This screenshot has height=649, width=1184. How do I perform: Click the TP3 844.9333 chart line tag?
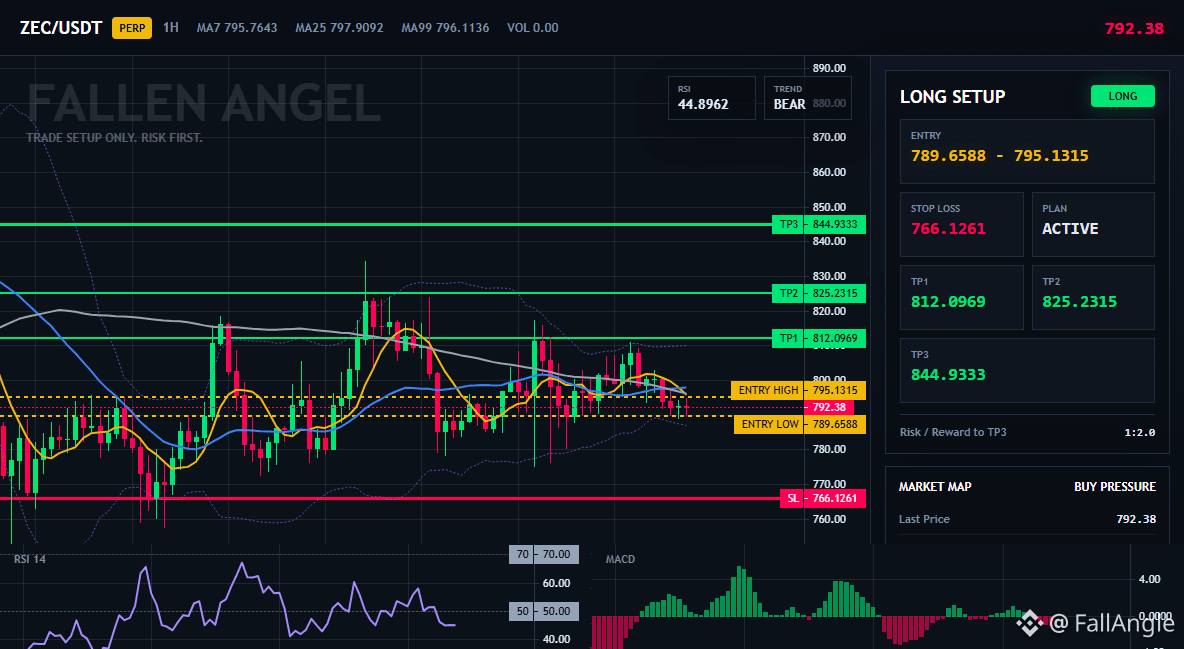819,224
